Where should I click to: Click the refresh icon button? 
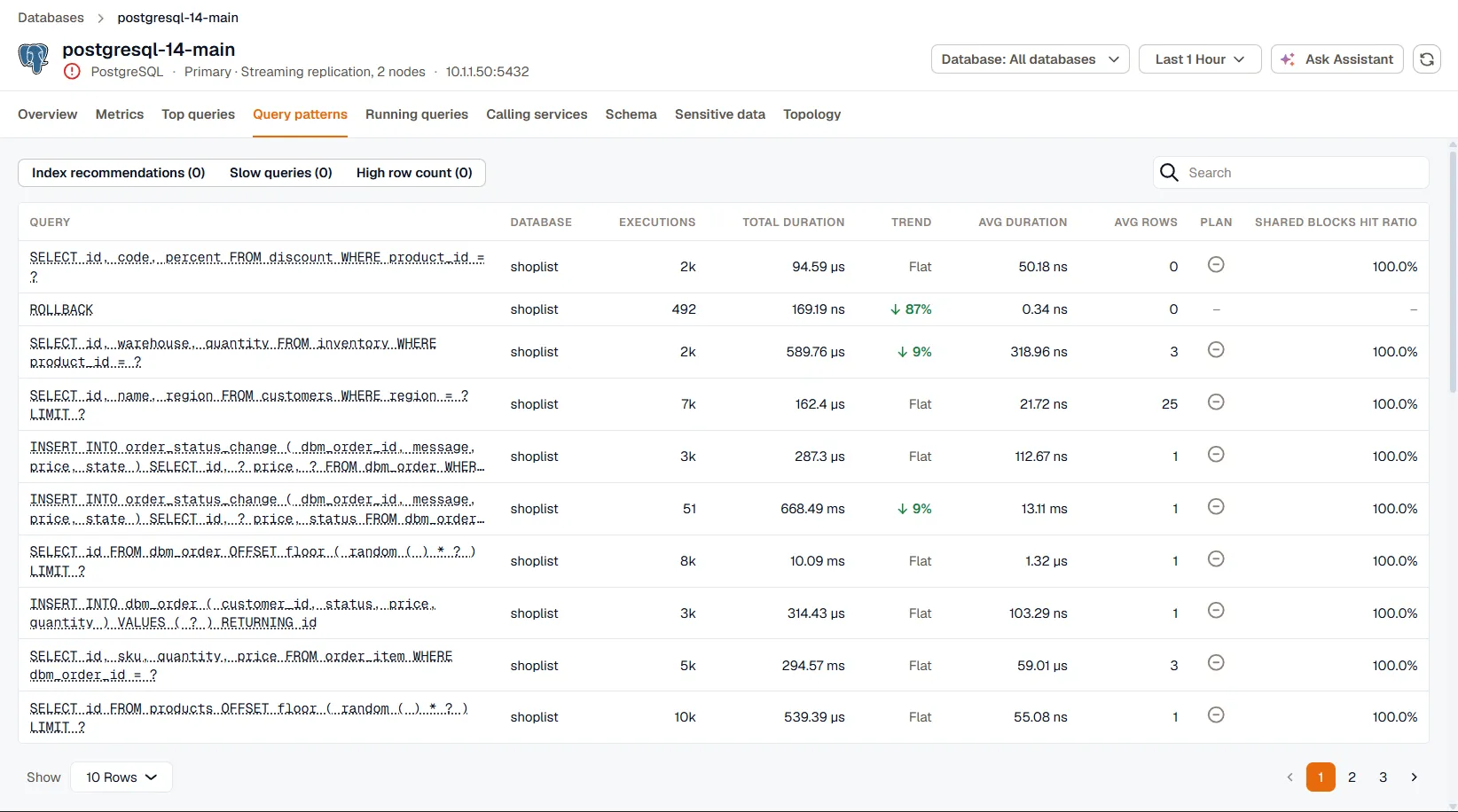[1426, 59]
